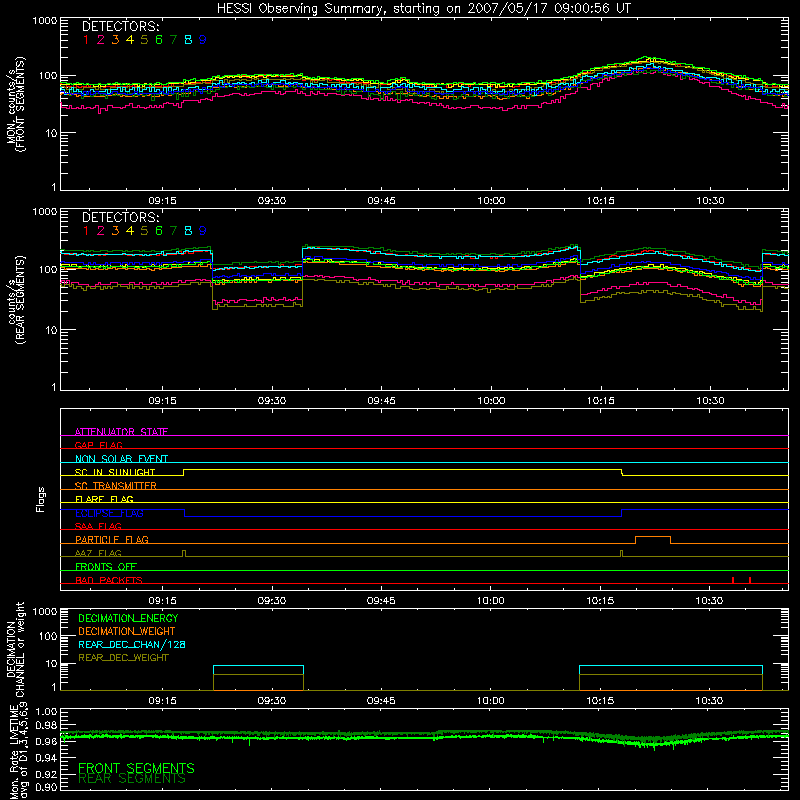
Task: Click the SC_TRANSMITTER label
Action: [116, 486]
